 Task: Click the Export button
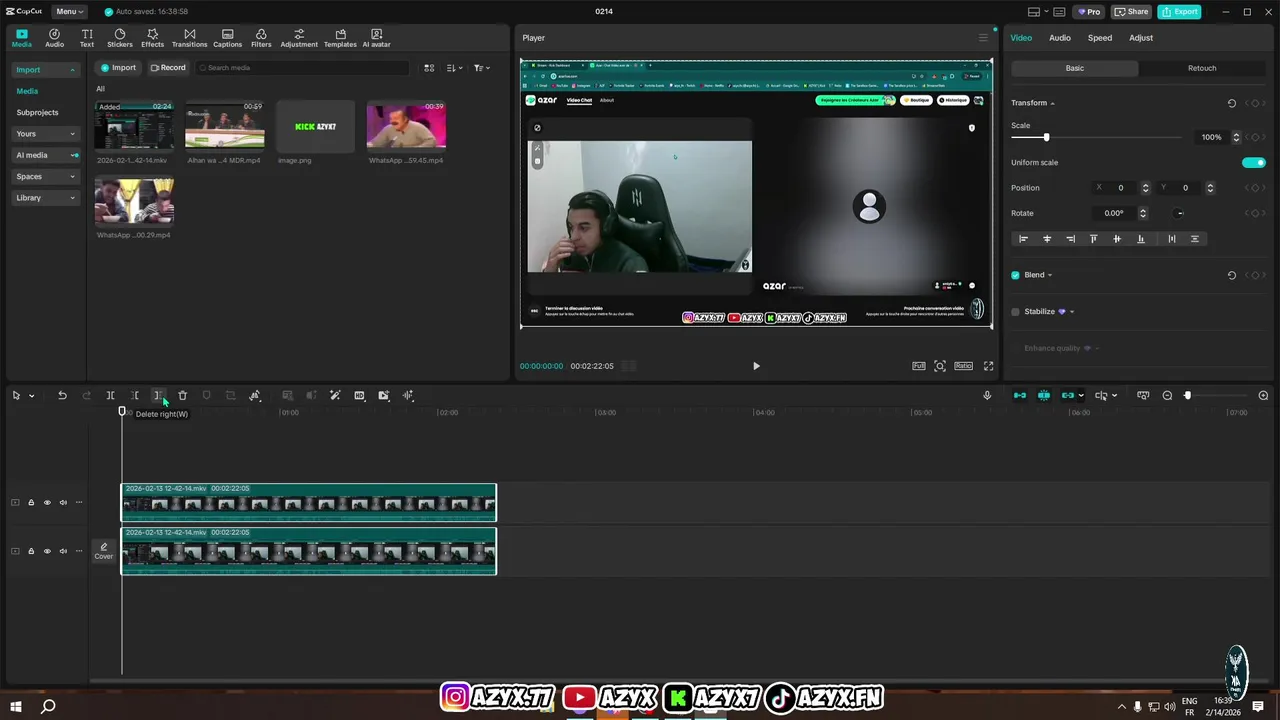1179,12
